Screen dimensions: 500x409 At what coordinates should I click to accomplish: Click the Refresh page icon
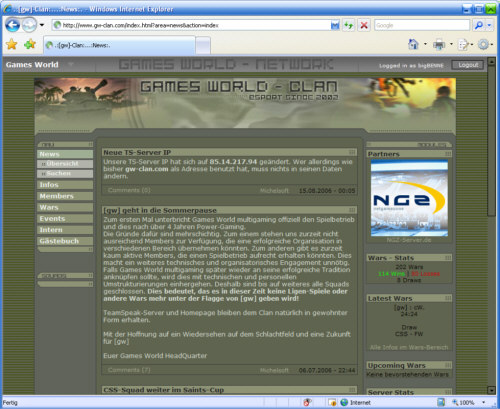(x=348, y=25)
